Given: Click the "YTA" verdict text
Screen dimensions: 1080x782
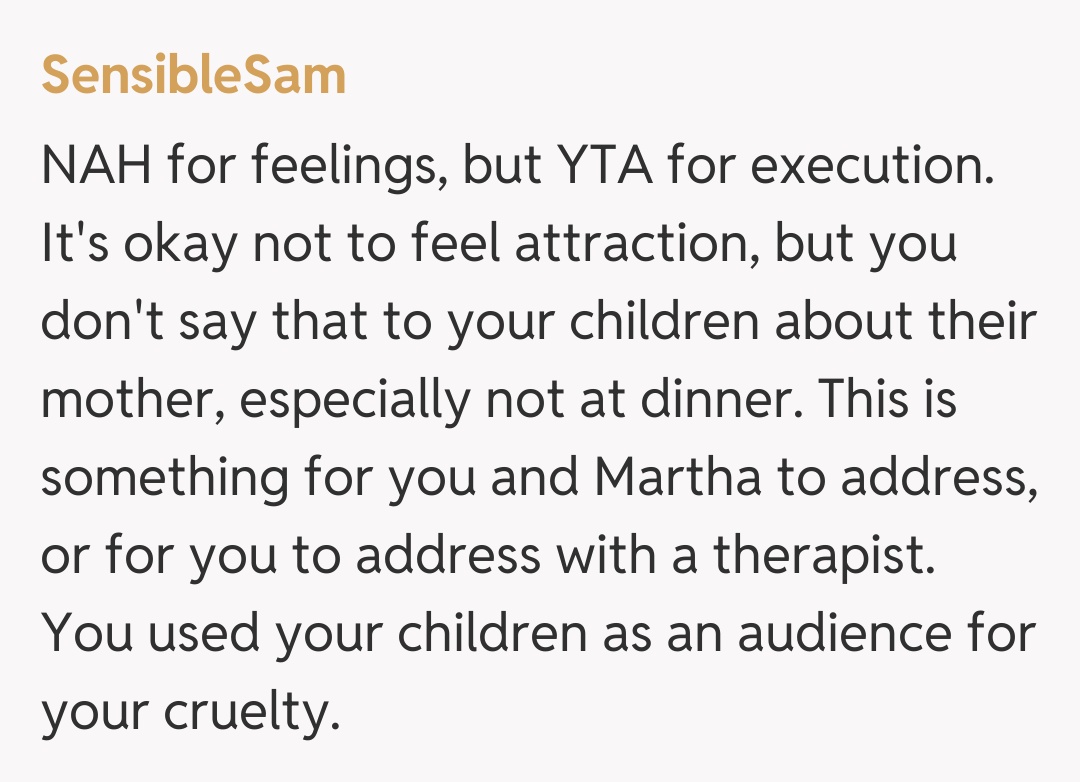Looking at the screenshot, I should 599,168.
